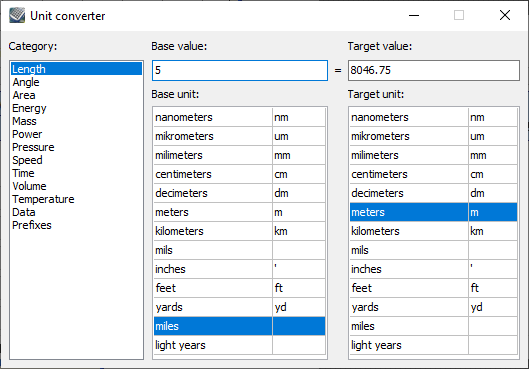Screen dimensions: 529x369
Task: Set target unit to mils
Action: [434, 250]
